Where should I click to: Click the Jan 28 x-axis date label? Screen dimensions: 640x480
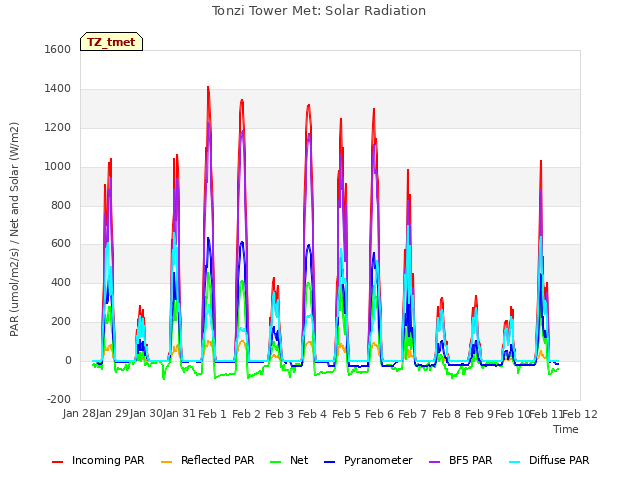tap(79, 414)
